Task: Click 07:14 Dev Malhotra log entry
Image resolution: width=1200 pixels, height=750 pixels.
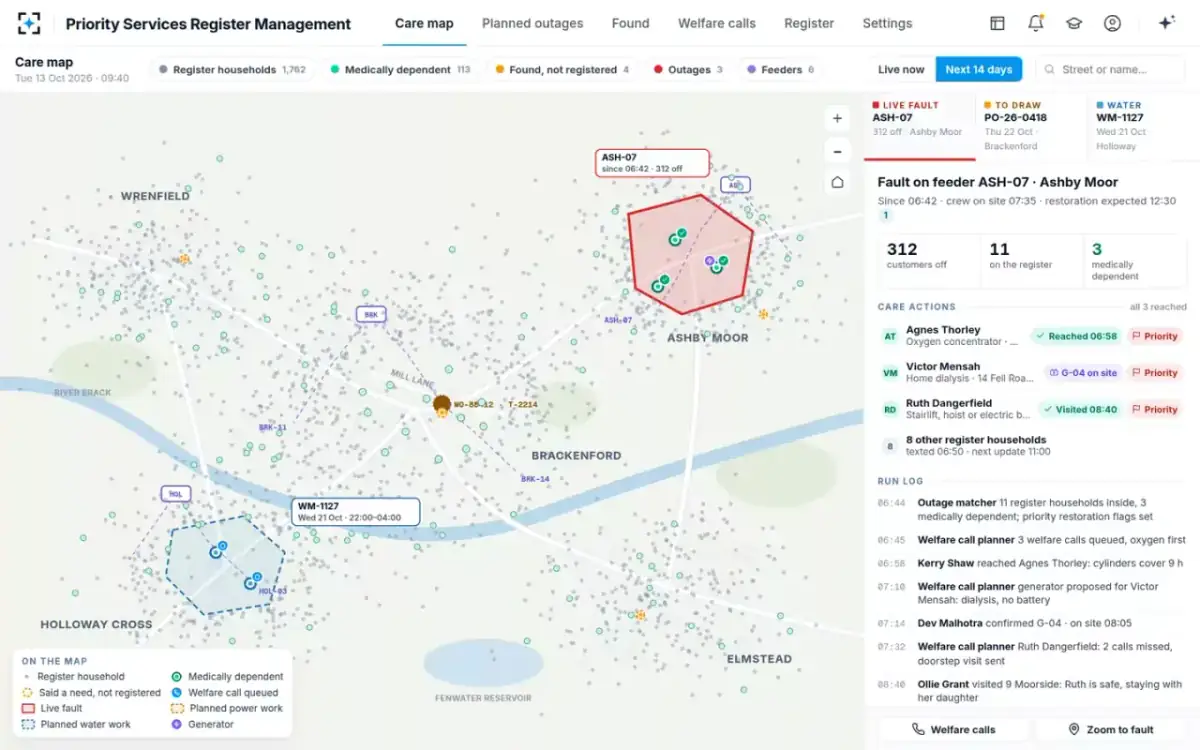Action: click(1031, 623)
